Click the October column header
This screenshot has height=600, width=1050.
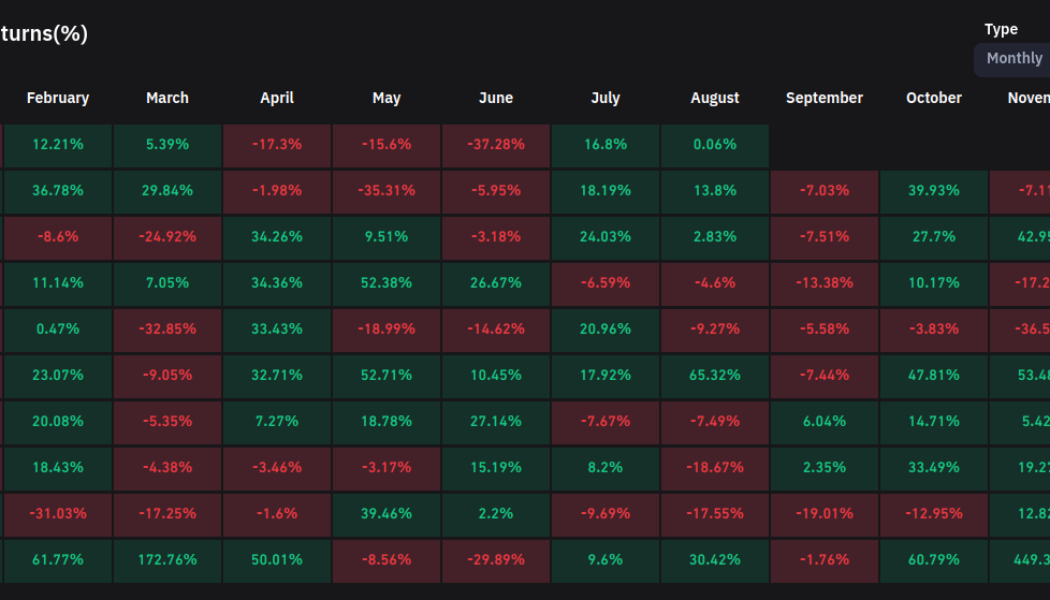934,97
